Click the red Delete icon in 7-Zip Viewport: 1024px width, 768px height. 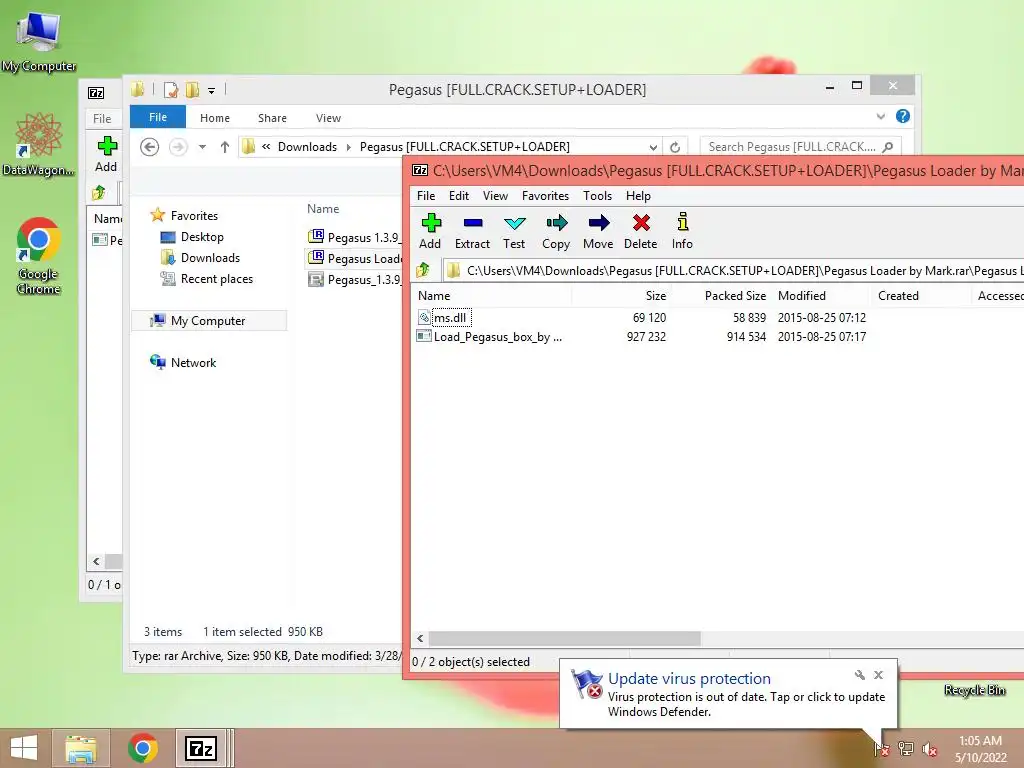tap(641, 223)
